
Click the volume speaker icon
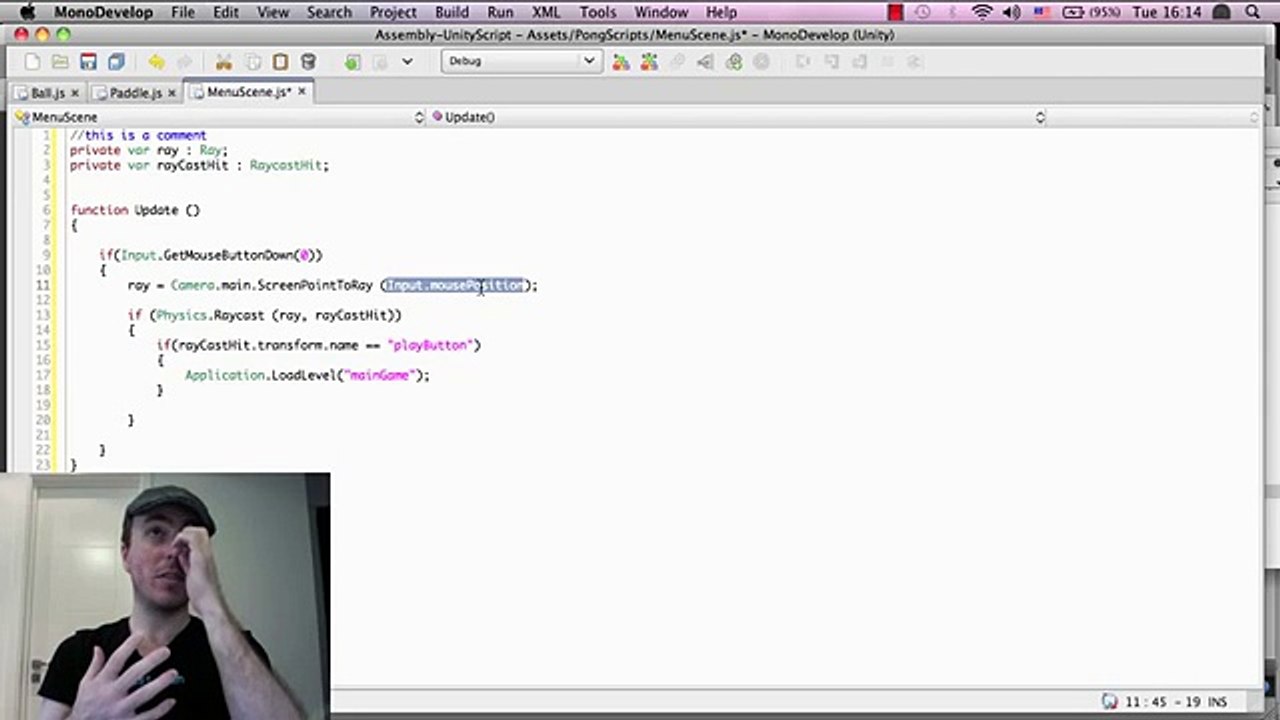coord(1011,12)
